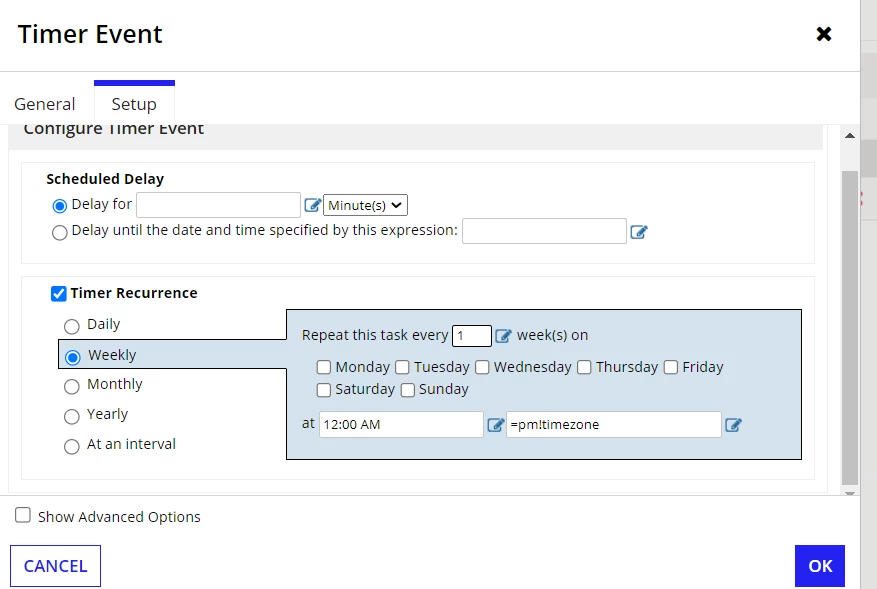Choose Delay until date expression option
877x589 pixels.
point(59,232)
